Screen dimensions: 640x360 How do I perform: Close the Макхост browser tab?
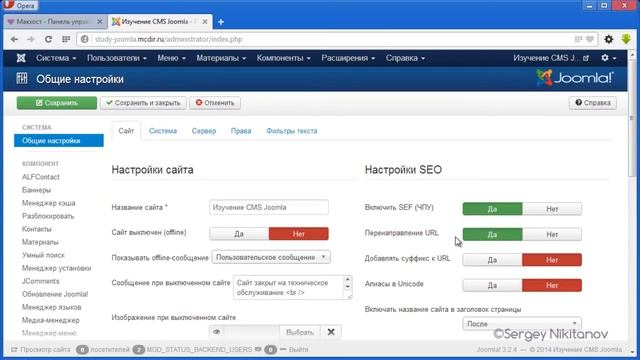[x=100, y=22]
